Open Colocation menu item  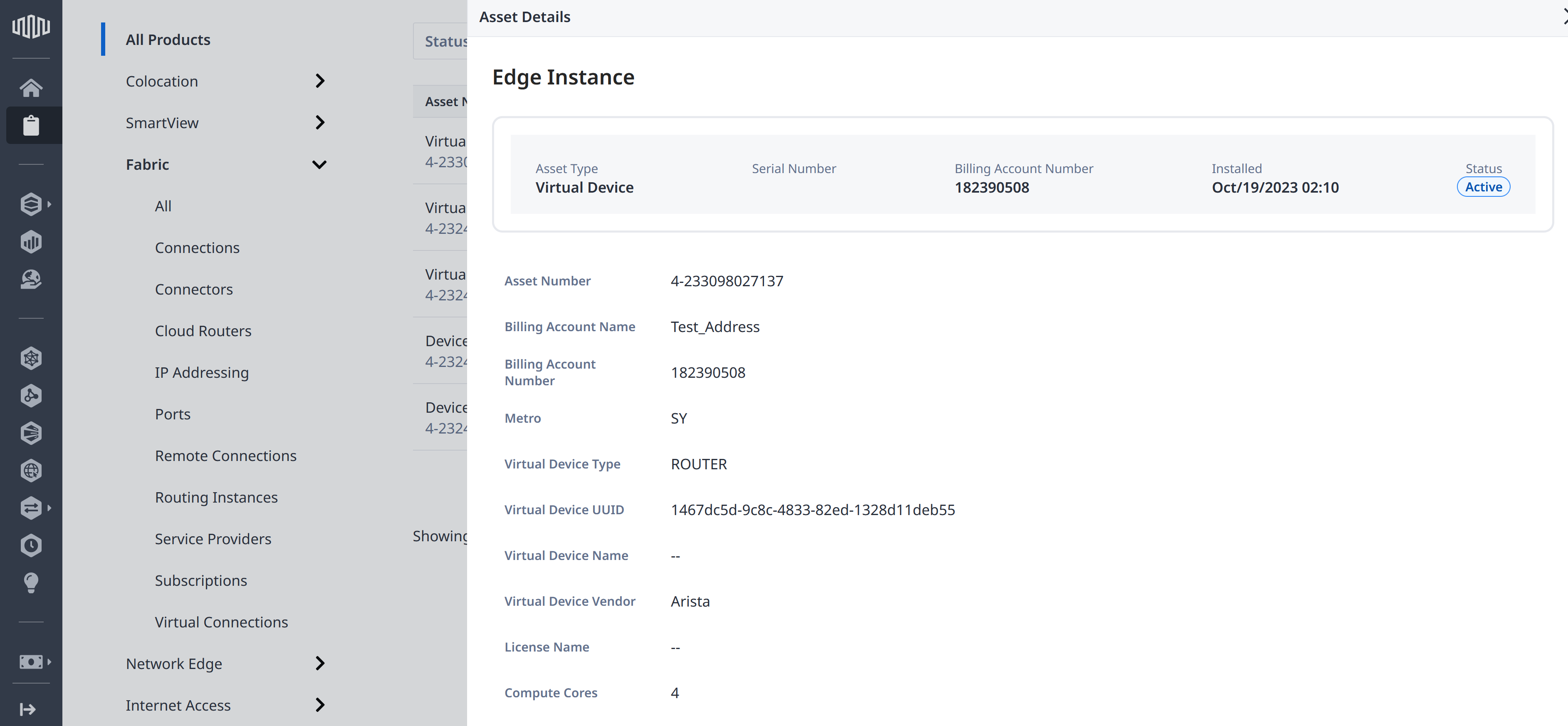(x=162, y=81)
